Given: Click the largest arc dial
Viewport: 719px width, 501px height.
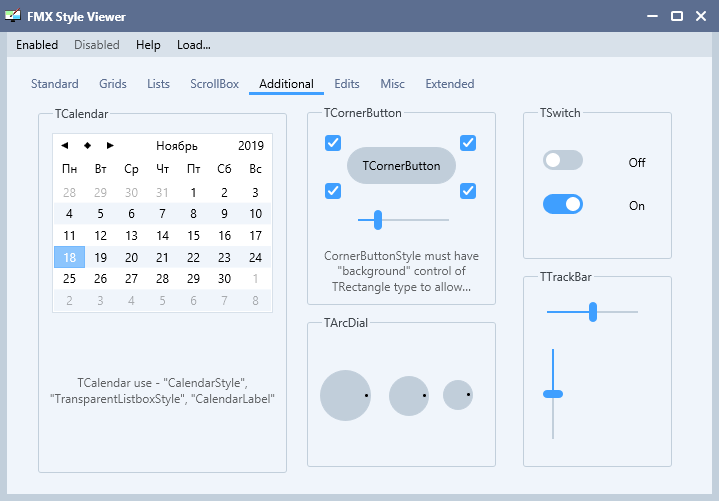Looking at the screenshot, I should click(x=345, y=395).
